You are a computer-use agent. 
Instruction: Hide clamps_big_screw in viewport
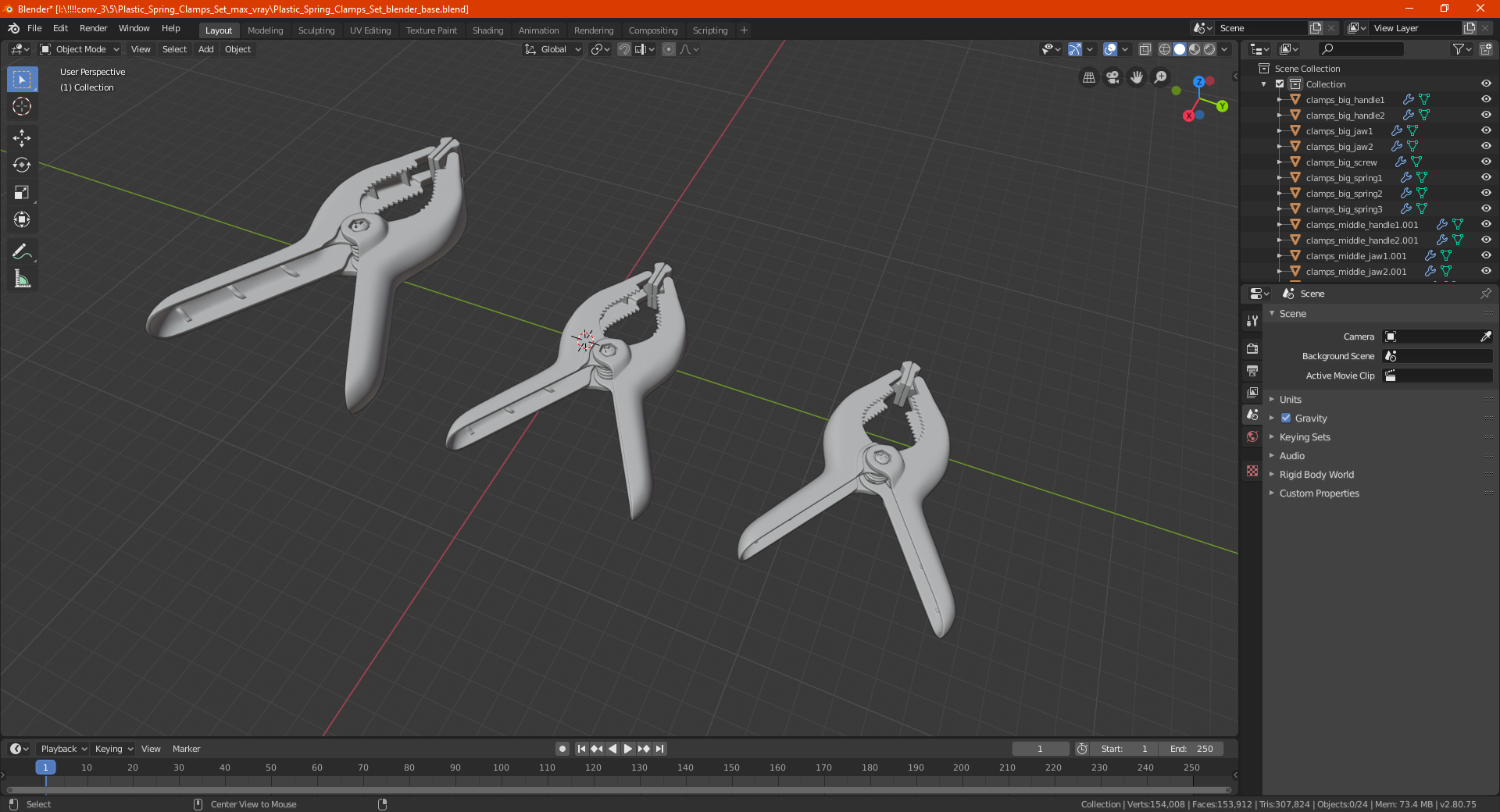pos(1486,162)
